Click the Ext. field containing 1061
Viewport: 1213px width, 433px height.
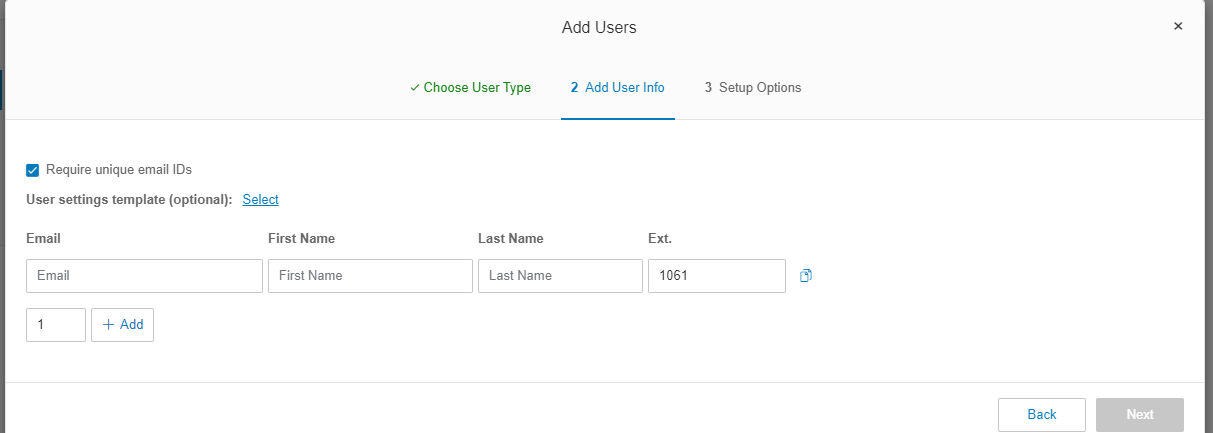(716, 276)
